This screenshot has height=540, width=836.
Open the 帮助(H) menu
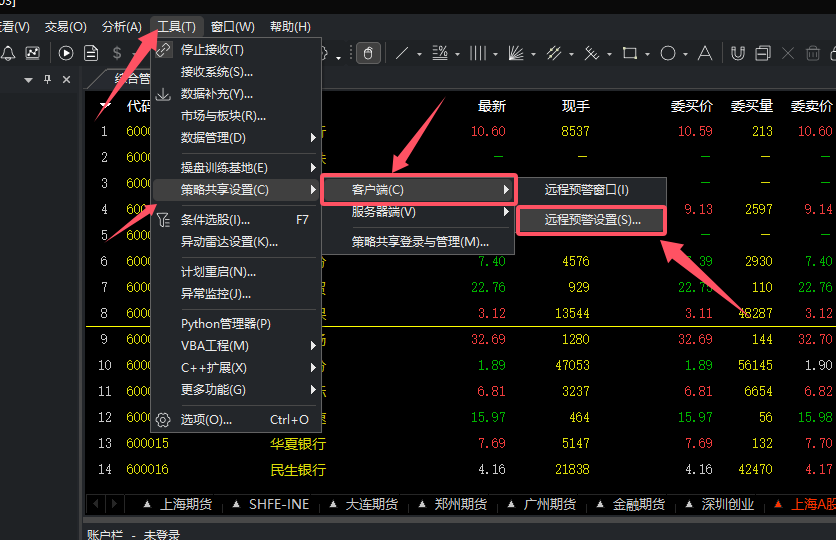(290, 26)
